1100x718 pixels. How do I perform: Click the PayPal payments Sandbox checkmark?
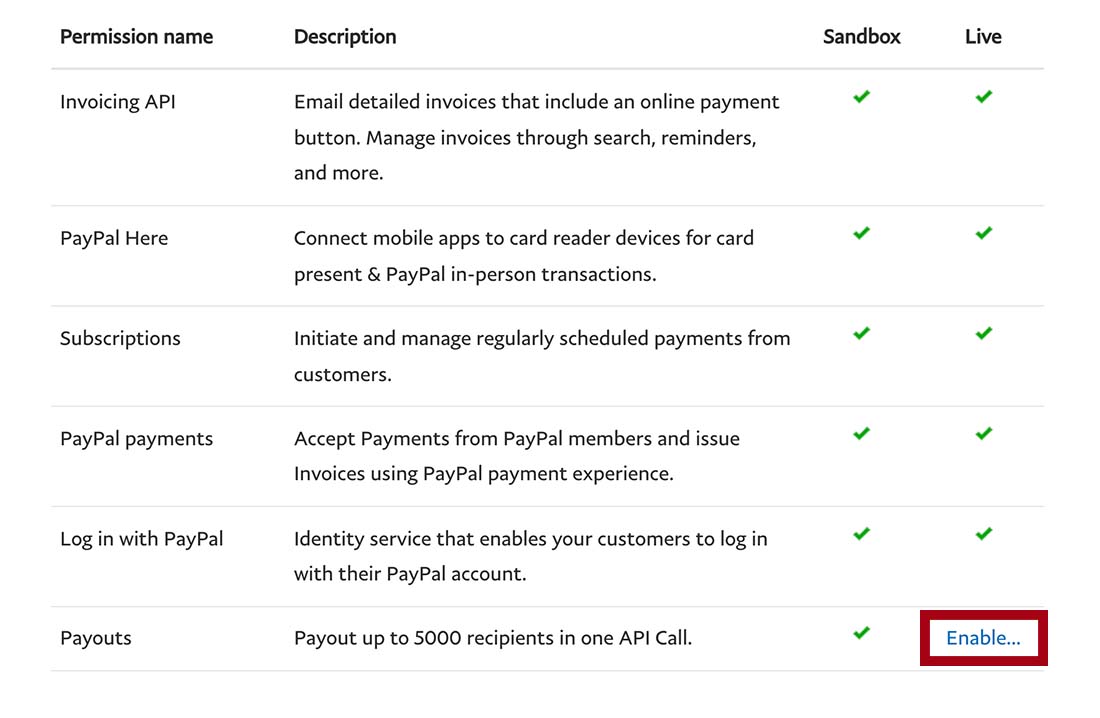coord(861,433)
